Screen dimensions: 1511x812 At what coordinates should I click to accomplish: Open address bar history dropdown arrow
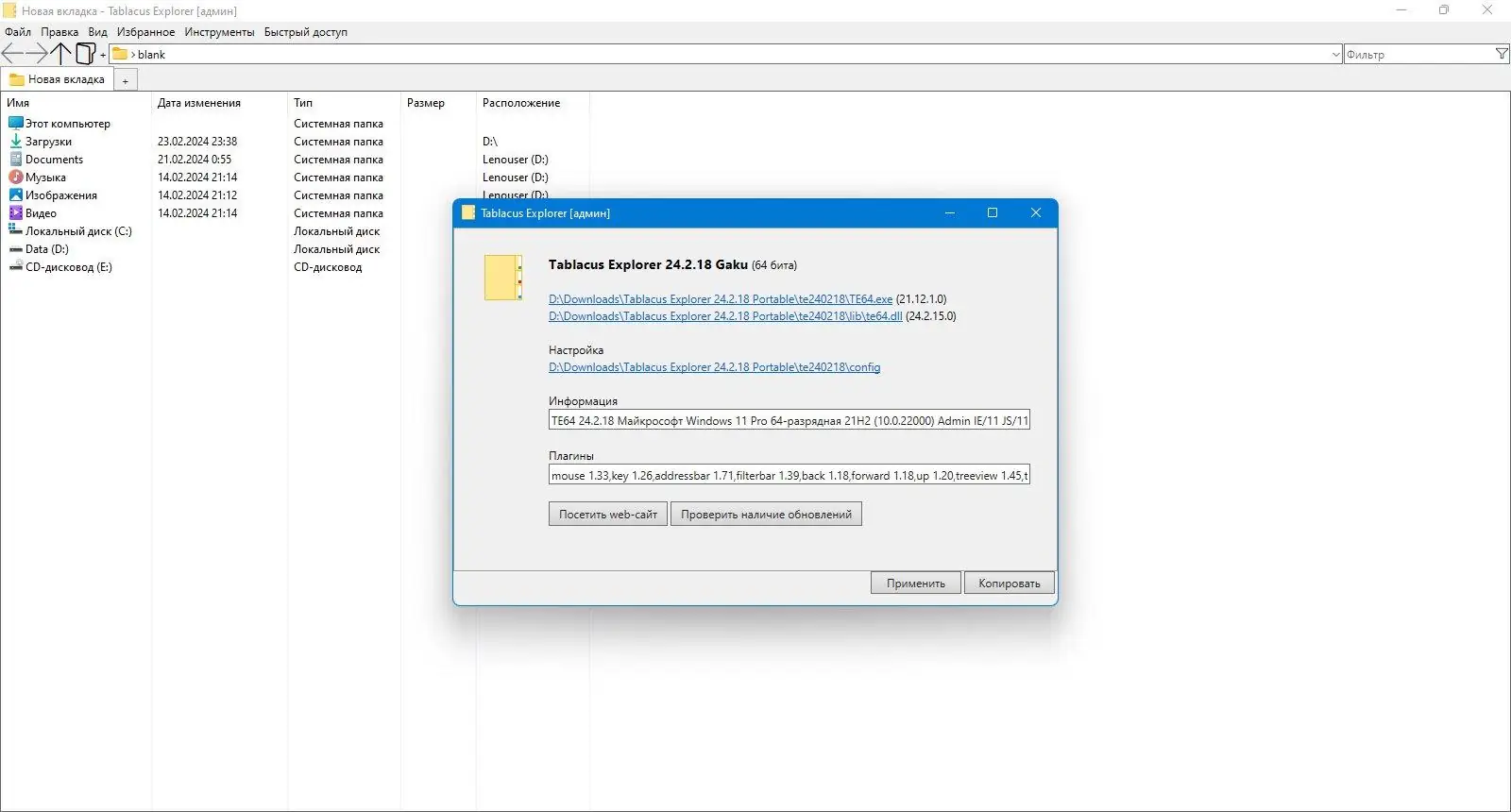1335,54
